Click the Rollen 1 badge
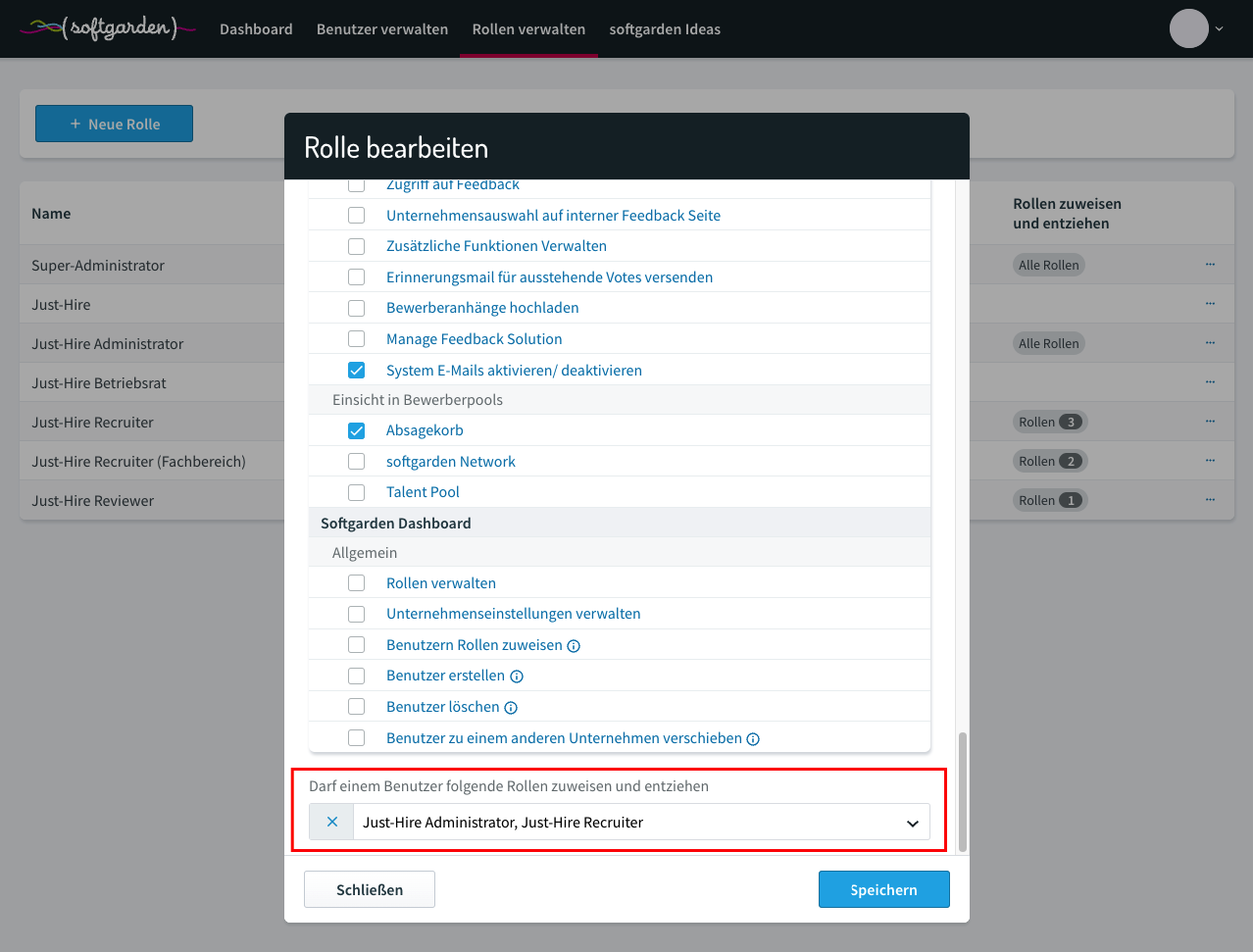1253x952 pixels. pyautogui.click(x=1050, y=500)
